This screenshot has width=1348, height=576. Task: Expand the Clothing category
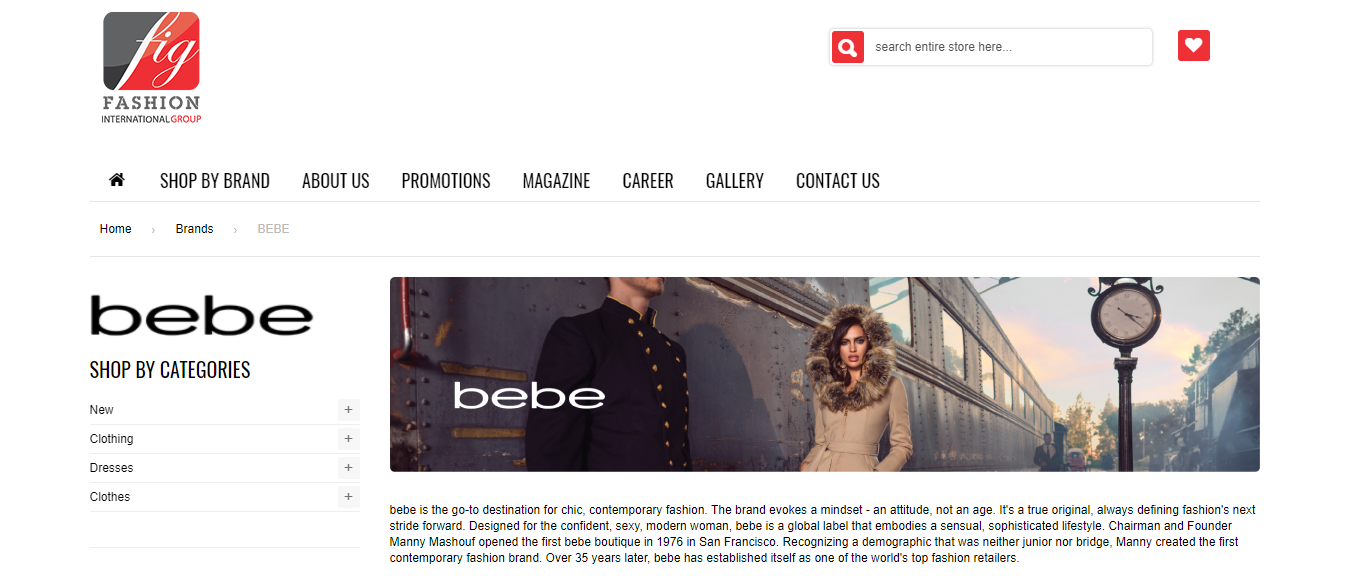[x=348, y=439]
